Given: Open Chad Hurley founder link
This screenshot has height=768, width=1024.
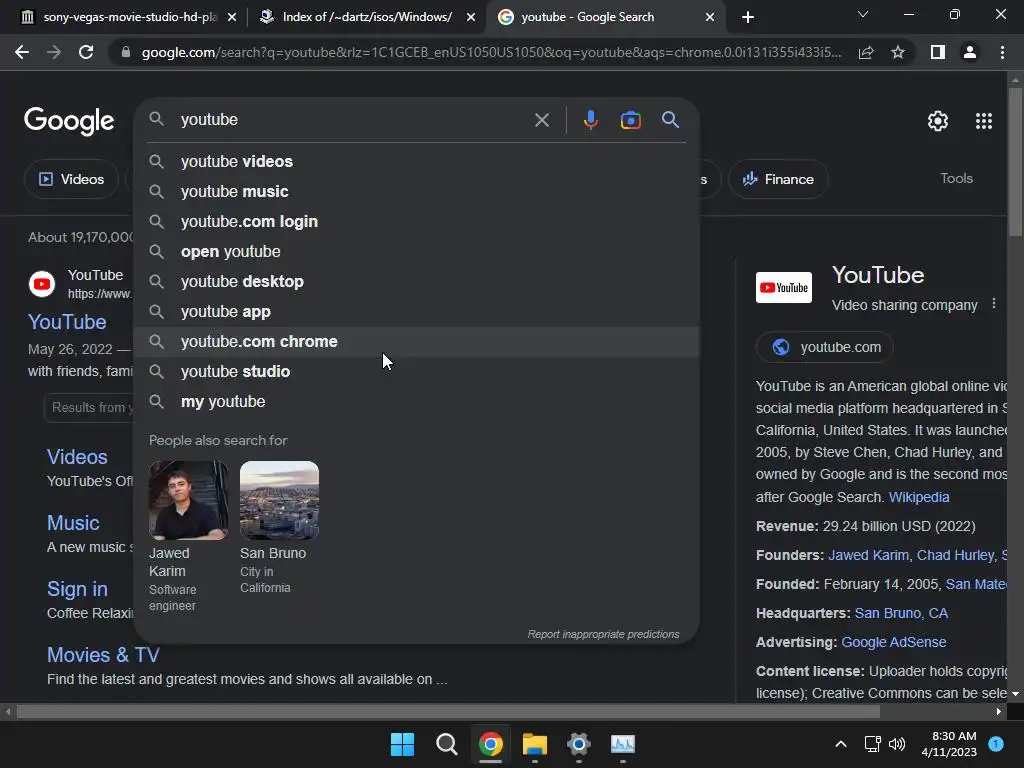Looking at the screenshot, I should 955,555.
